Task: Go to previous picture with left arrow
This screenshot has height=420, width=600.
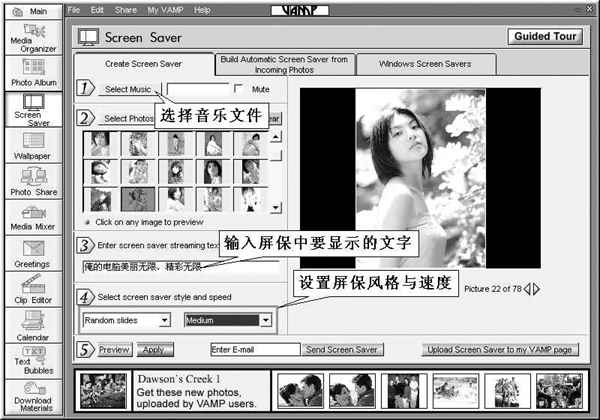Action: click(x=527, y=289)
